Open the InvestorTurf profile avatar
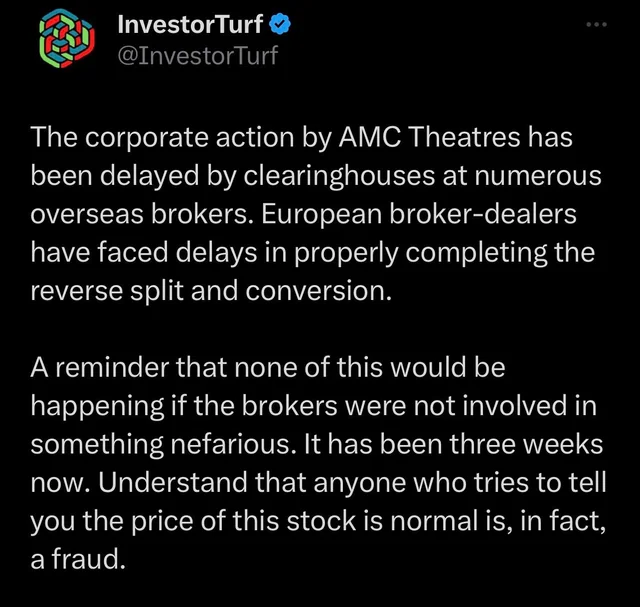The image size is (640, 607). (67, 38)
